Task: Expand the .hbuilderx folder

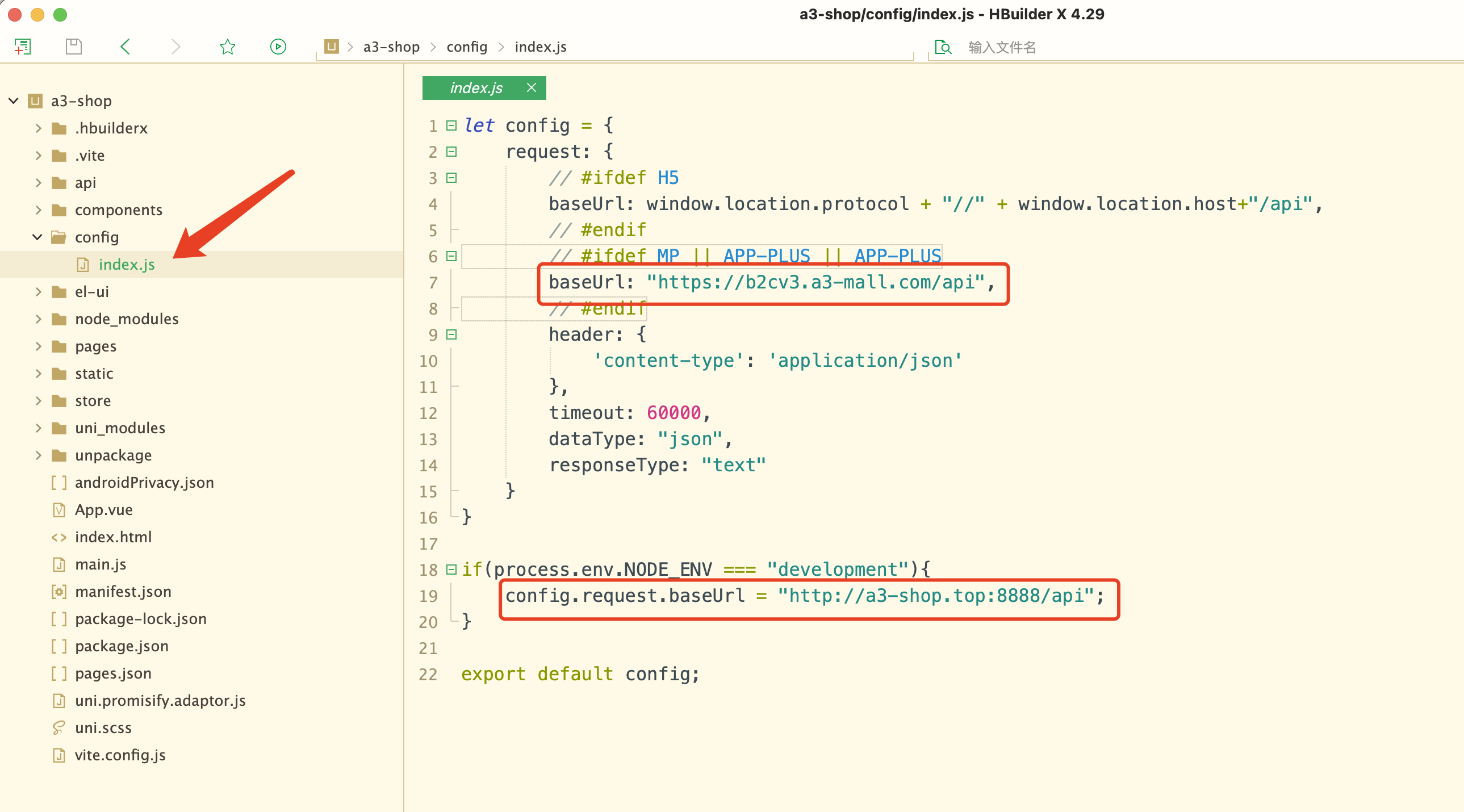Action: pyautogui.click(x=38, y=128)
